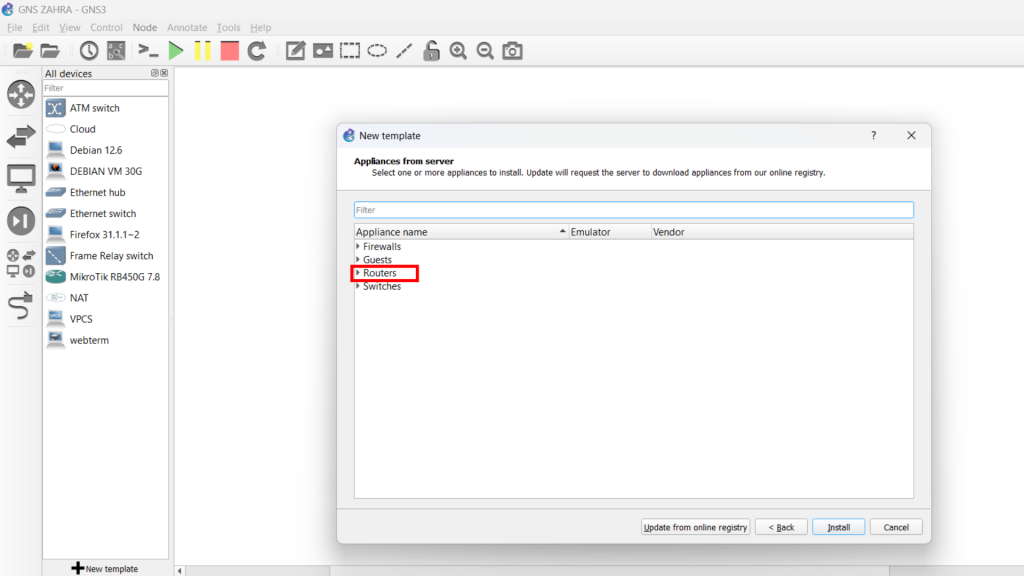Click the Zoom in magnifier icon
The height and width of the screenshot is (576, 1024).
coord(458,51)
